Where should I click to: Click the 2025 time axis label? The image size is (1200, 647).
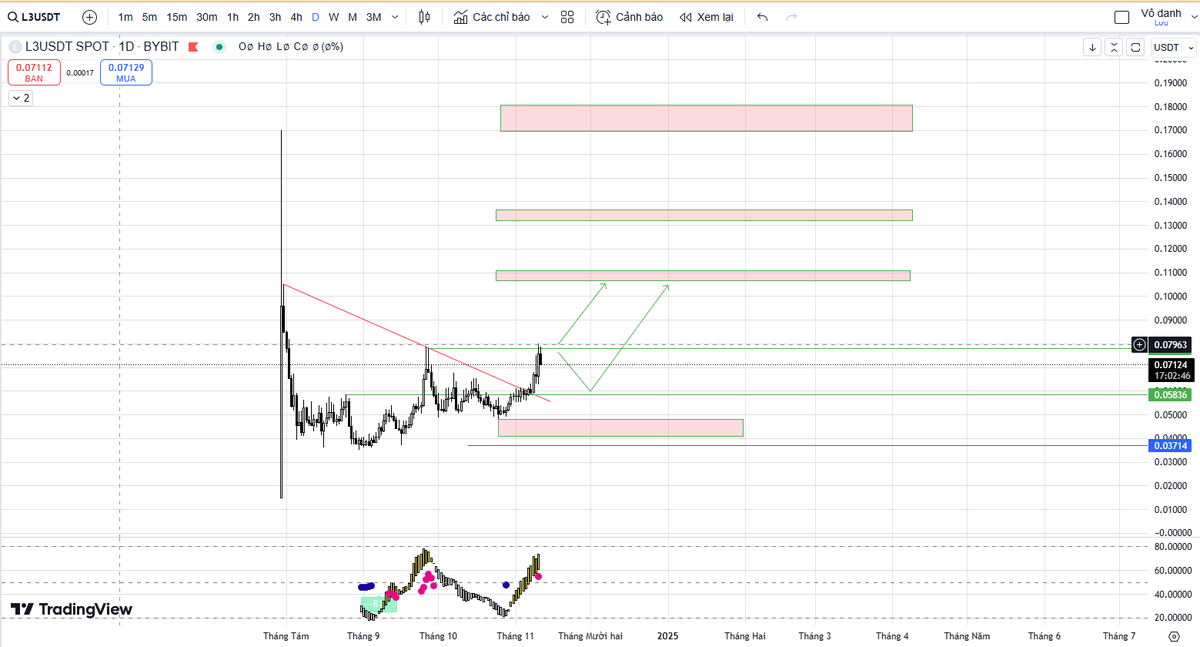[x=668, y=635]
